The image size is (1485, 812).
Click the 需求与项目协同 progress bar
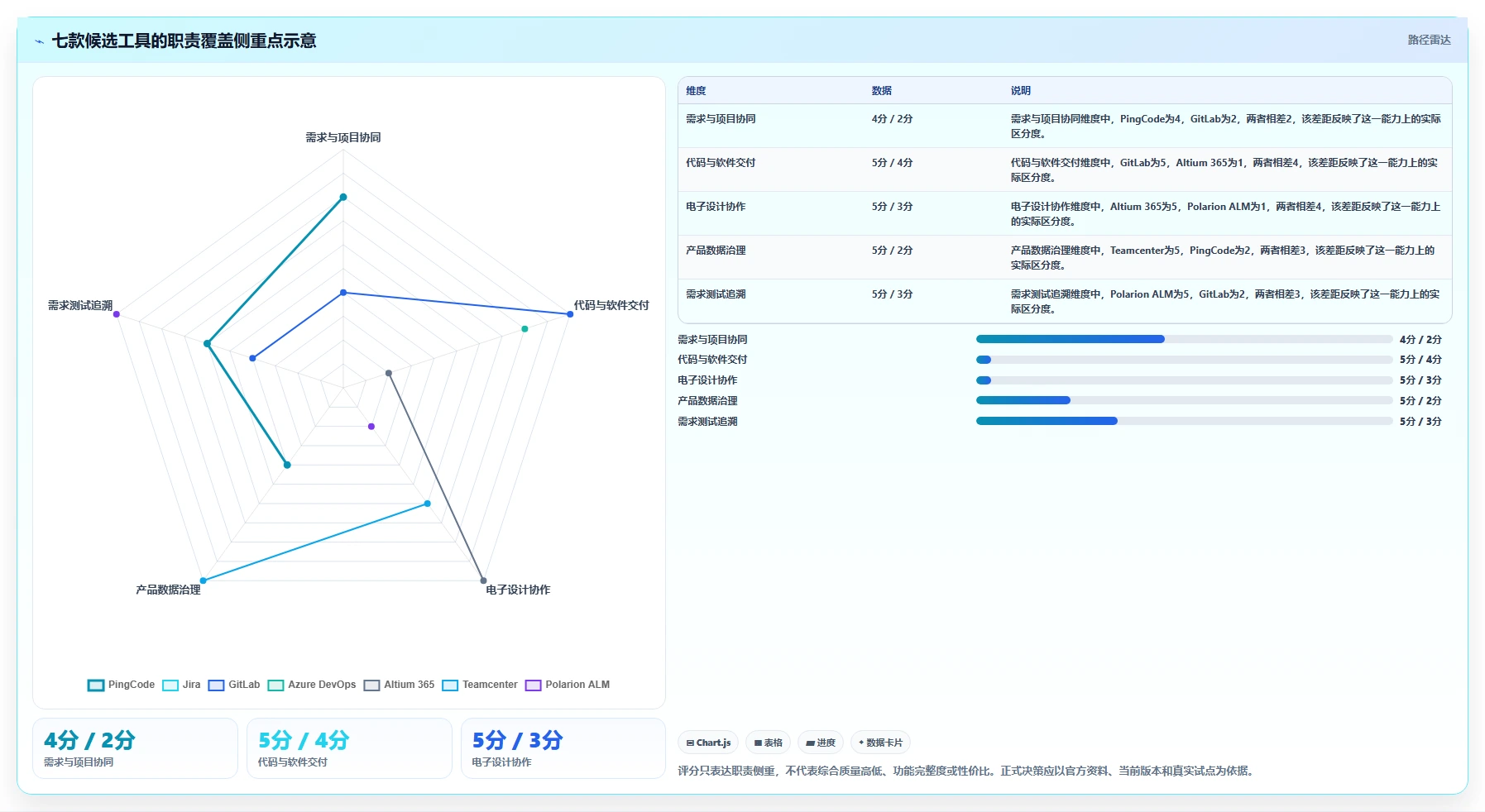(1184, 339)
